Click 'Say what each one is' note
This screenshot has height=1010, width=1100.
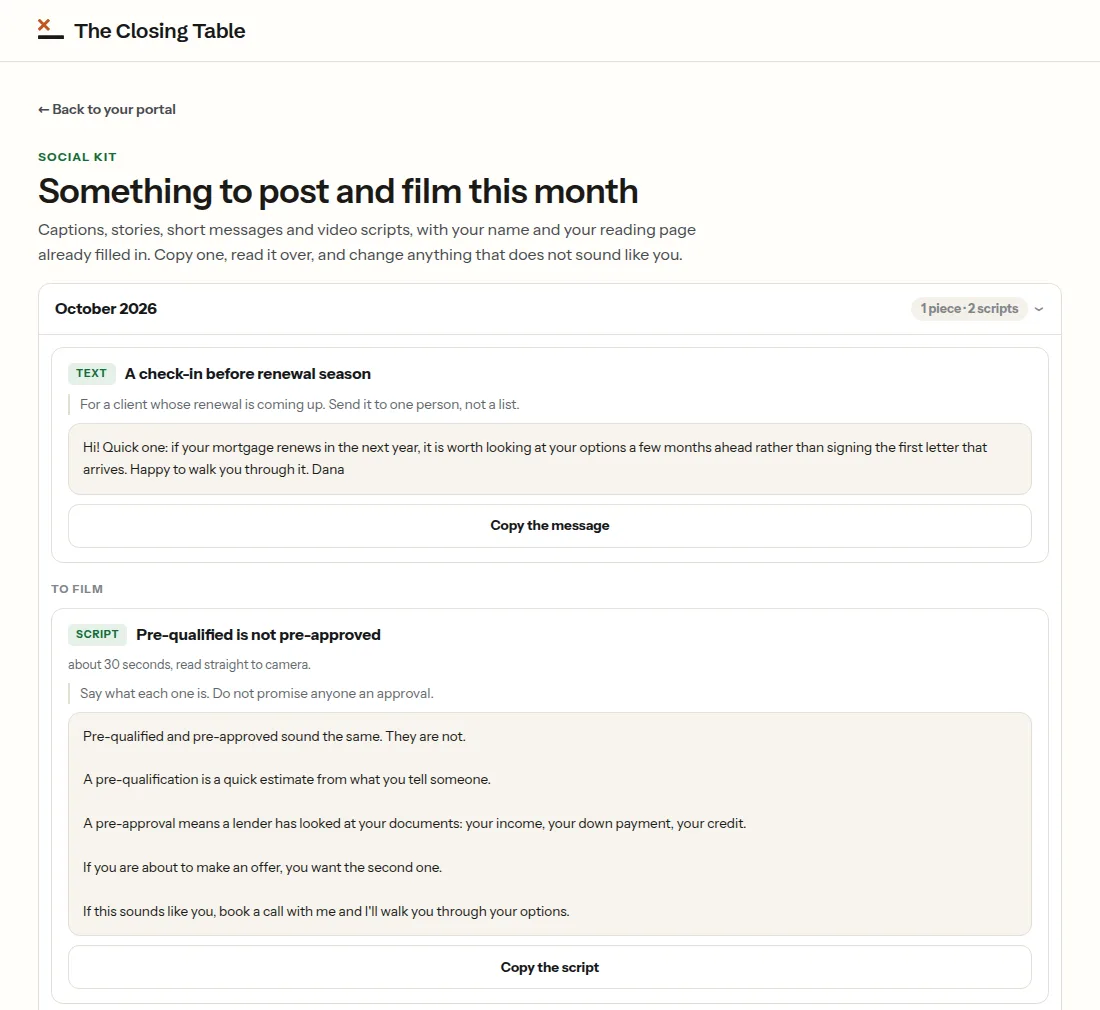[x=257, y=694]
